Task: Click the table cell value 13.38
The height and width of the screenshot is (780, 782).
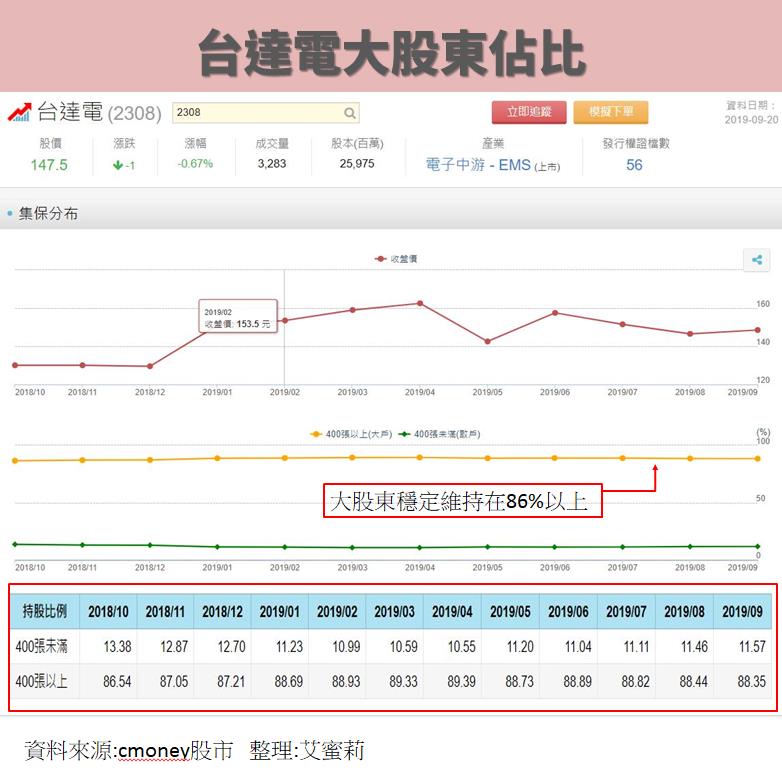Action: [118, 647]
